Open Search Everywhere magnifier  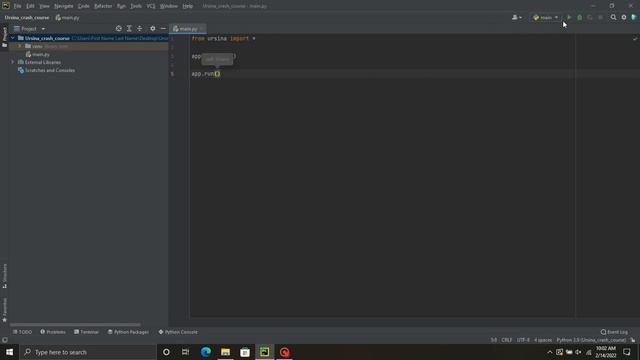pos(613,18)
